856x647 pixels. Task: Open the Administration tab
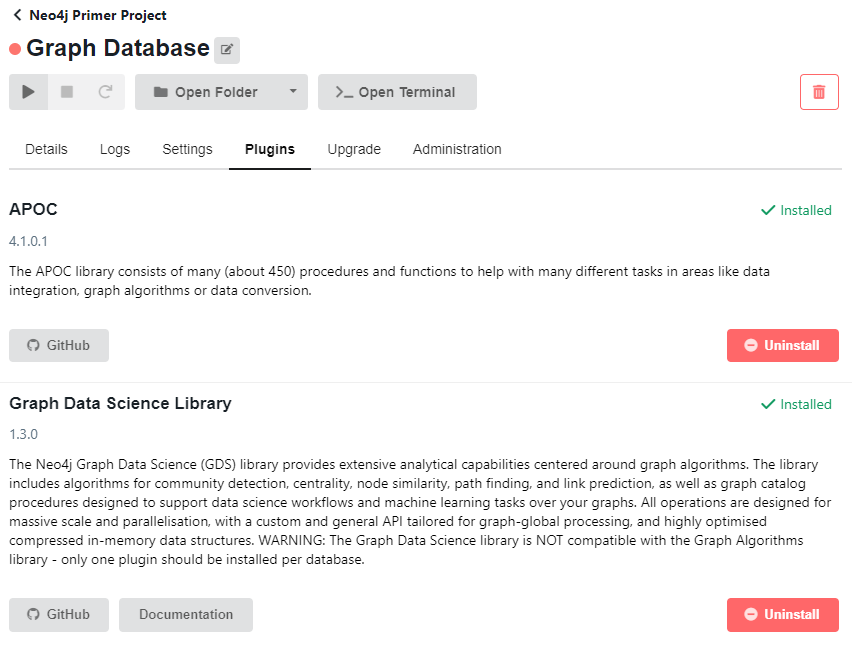pos(457,149)
